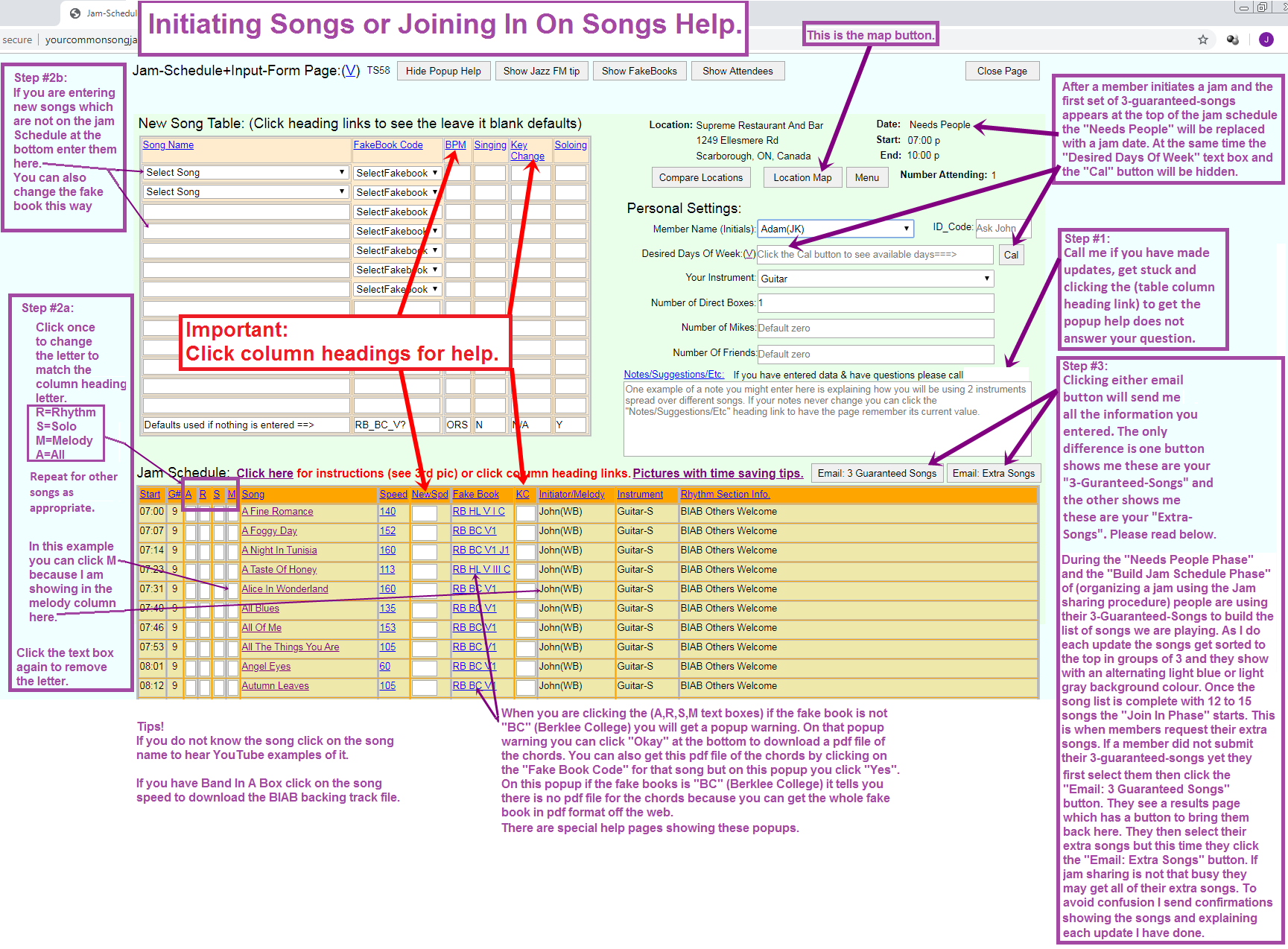Click the Menu button
Image resolution: width=1288 pixels, height=949 pixels.
pos(867,177)
